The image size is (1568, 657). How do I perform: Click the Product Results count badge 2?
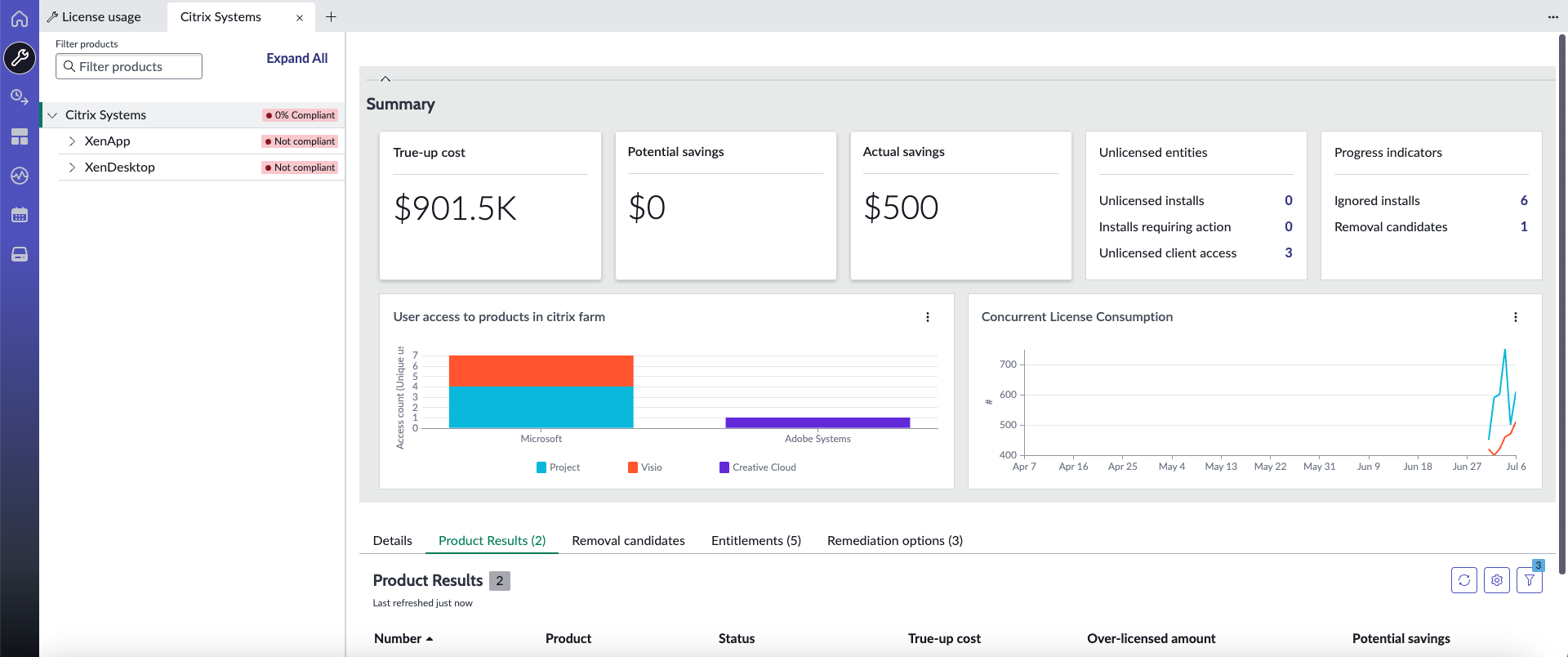500,581
